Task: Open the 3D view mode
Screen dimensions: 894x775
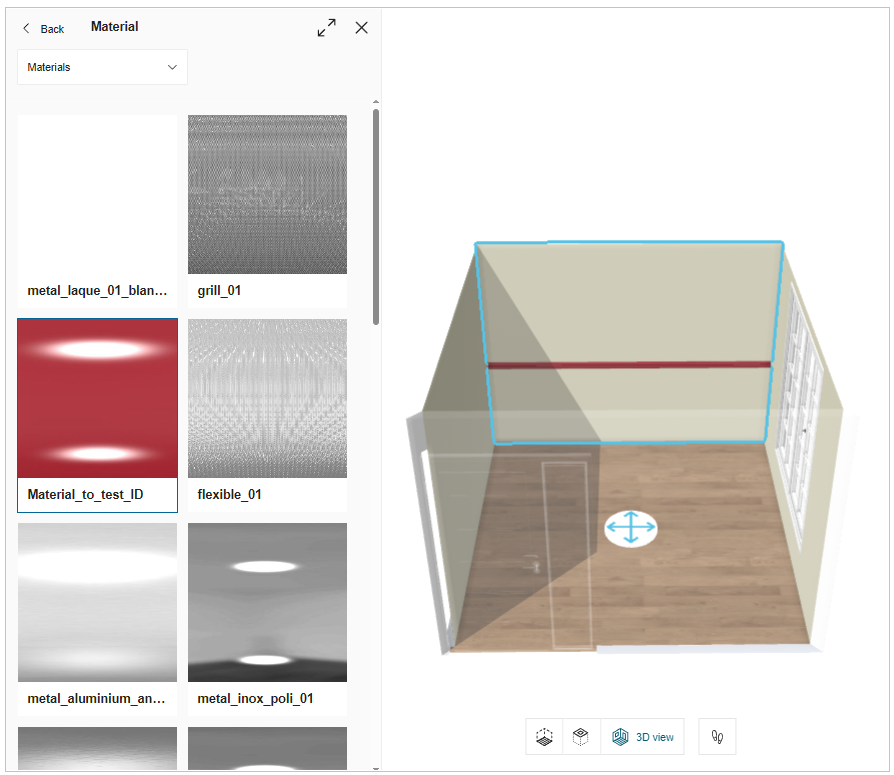Action: (x=643, y=737)
